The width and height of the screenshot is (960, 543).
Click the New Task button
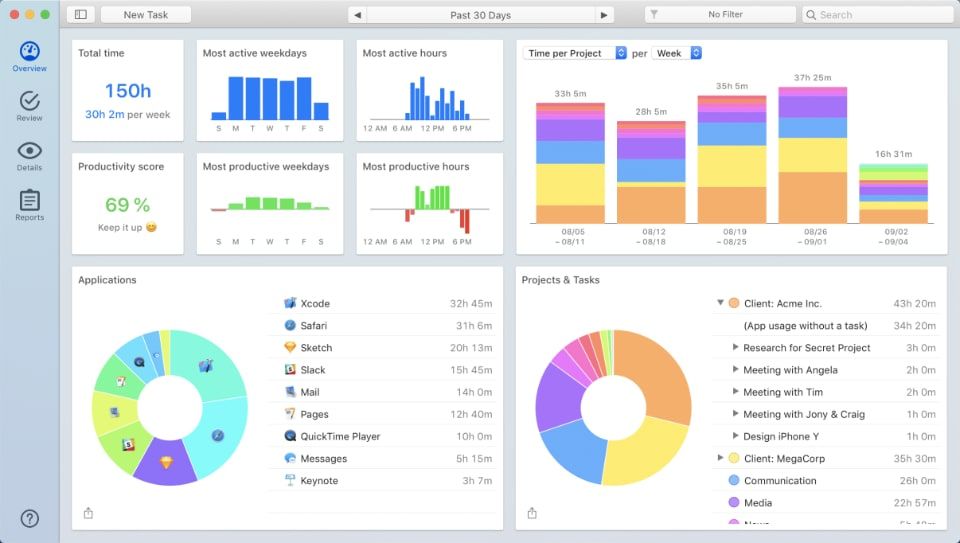point(146,15)
